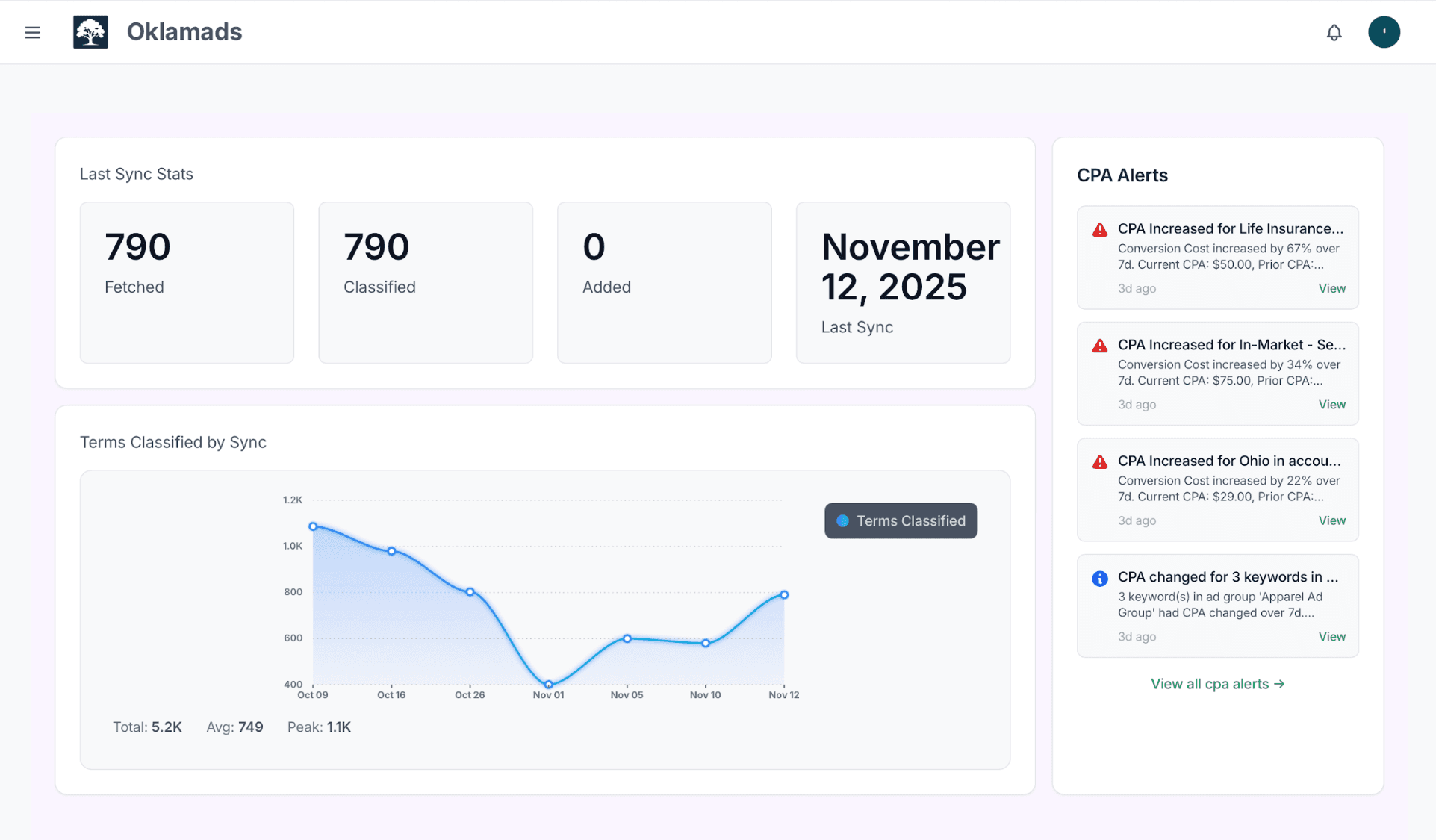Select the 0 Added stat card
This screenshot has width=1436, height=840.
click(x=664, y=282)
